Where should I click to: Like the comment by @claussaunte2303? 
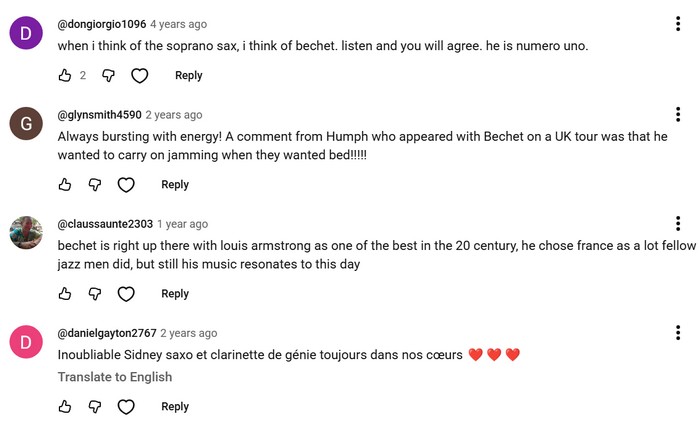pyautogui.click(x=65, y=293)
